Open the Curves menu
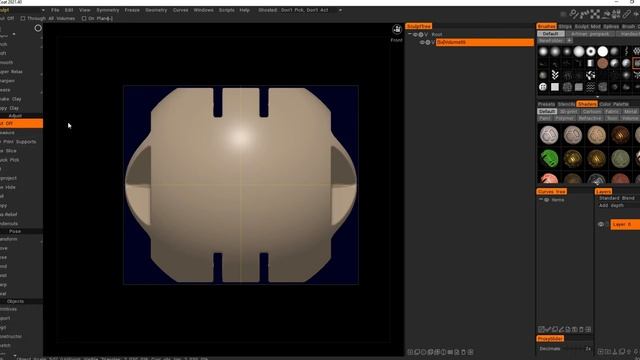Screen dimensions: 640x360 [180, 10]
